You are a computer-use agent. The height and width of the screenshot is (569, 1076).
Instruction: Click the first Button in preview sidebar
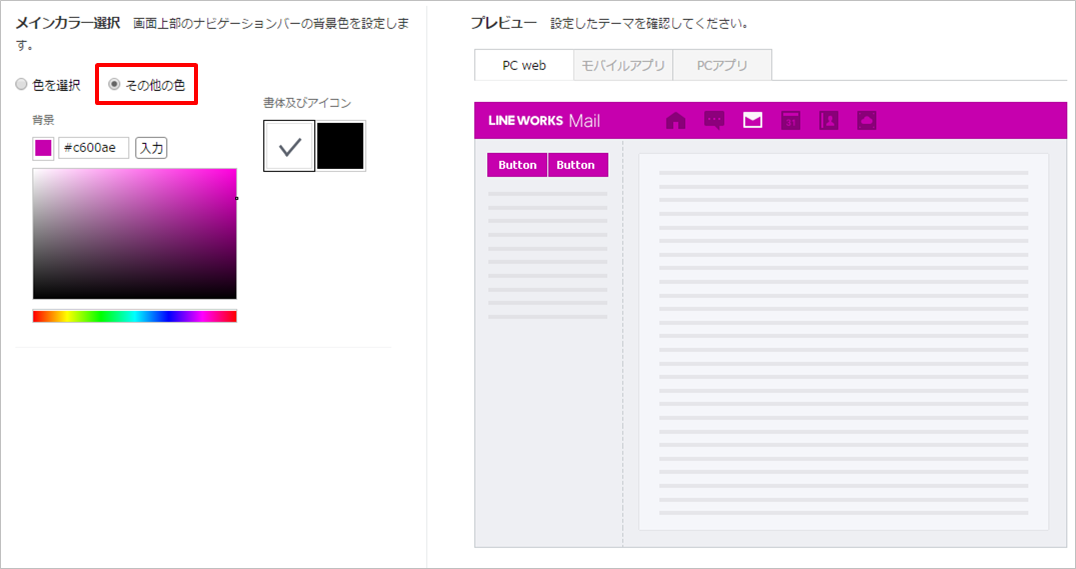pos(517,165)
